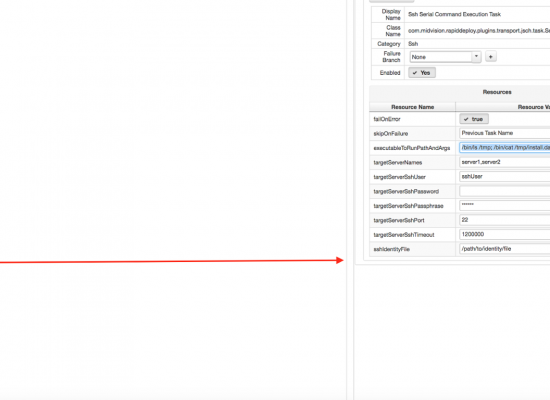Click the Resource Name column header
This screenshot has height=400, width=550.
[412, 107]
